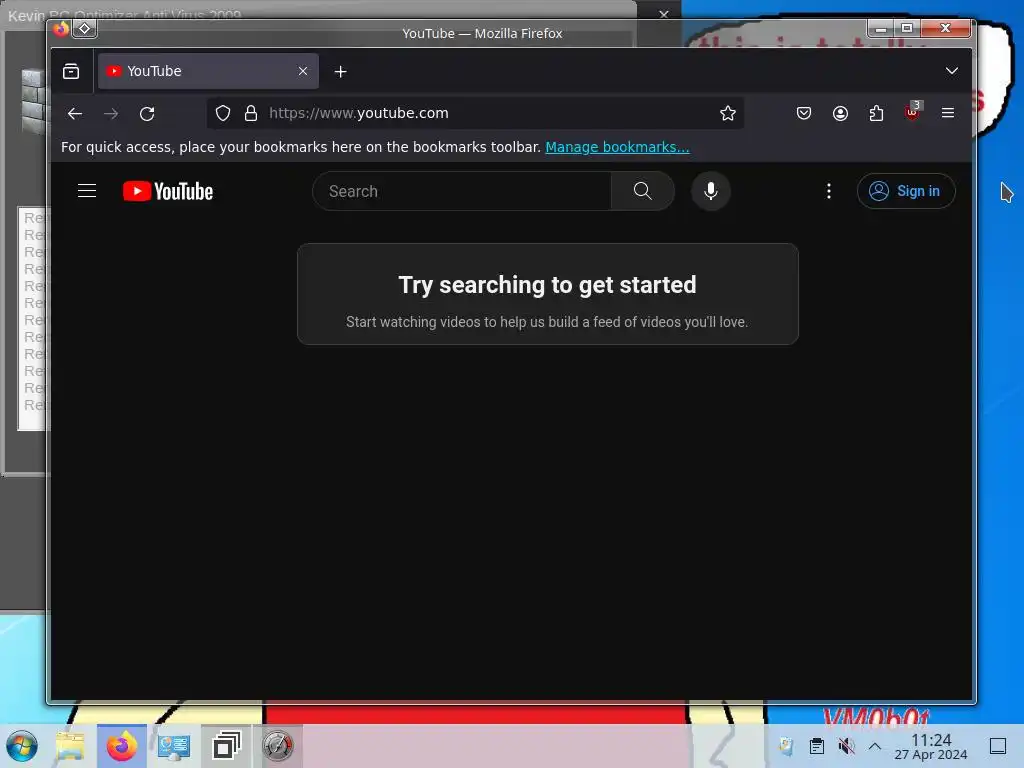
Task: Open Firefox account icon
Action: [x=840, y=114]
